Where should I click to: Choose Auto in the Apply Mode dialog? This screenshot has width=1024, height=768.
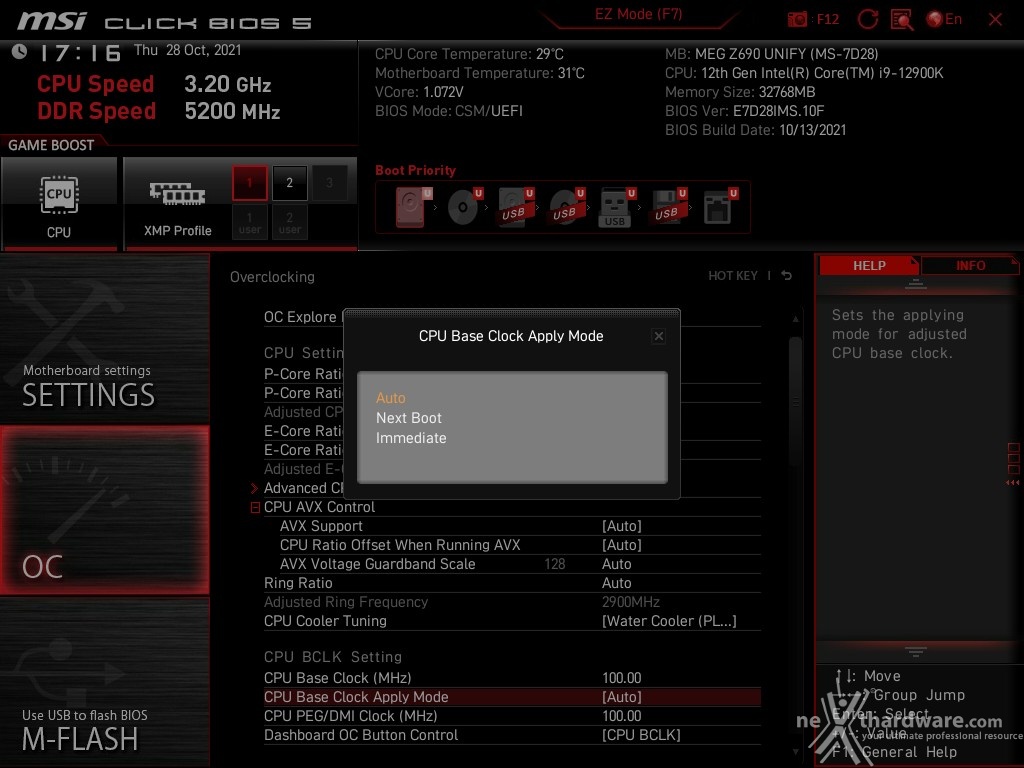391,398
